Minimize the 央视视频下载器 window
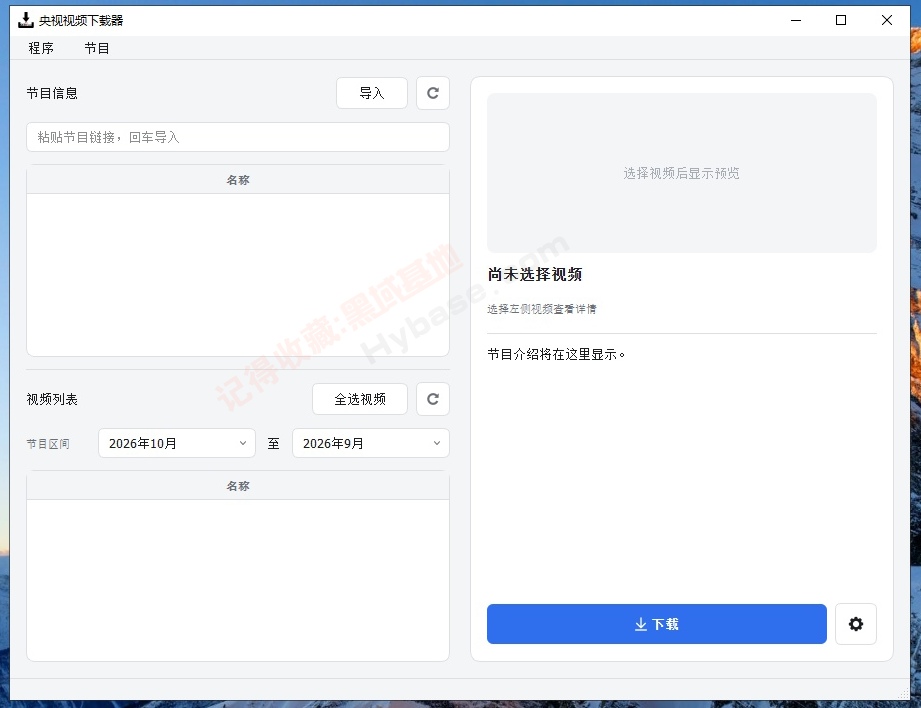This screenshot has height=708, width=921. tap(796, 20)
